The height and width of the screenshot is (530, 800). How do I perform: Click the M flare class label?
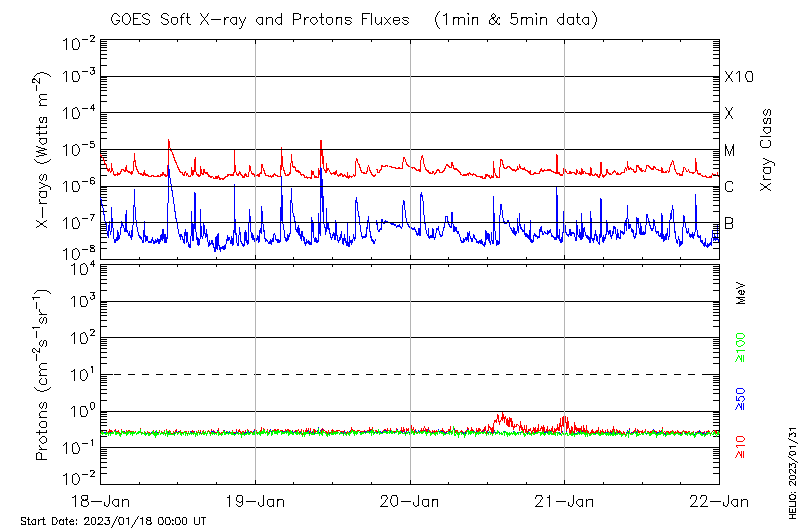(x=730, y=151)
